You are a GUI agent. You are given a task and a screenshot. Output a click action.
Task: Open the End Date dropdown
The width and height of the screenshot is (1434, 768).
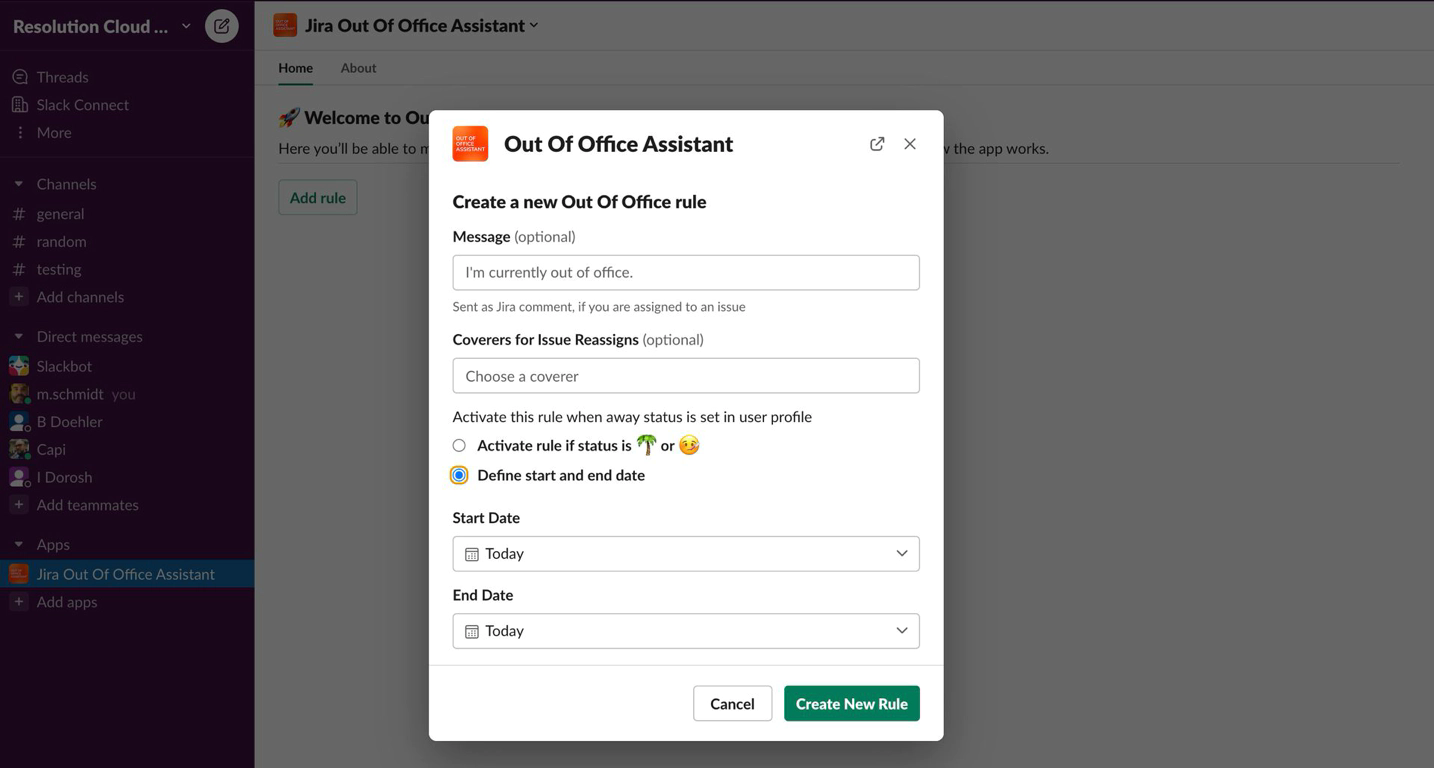pos(686,631)
